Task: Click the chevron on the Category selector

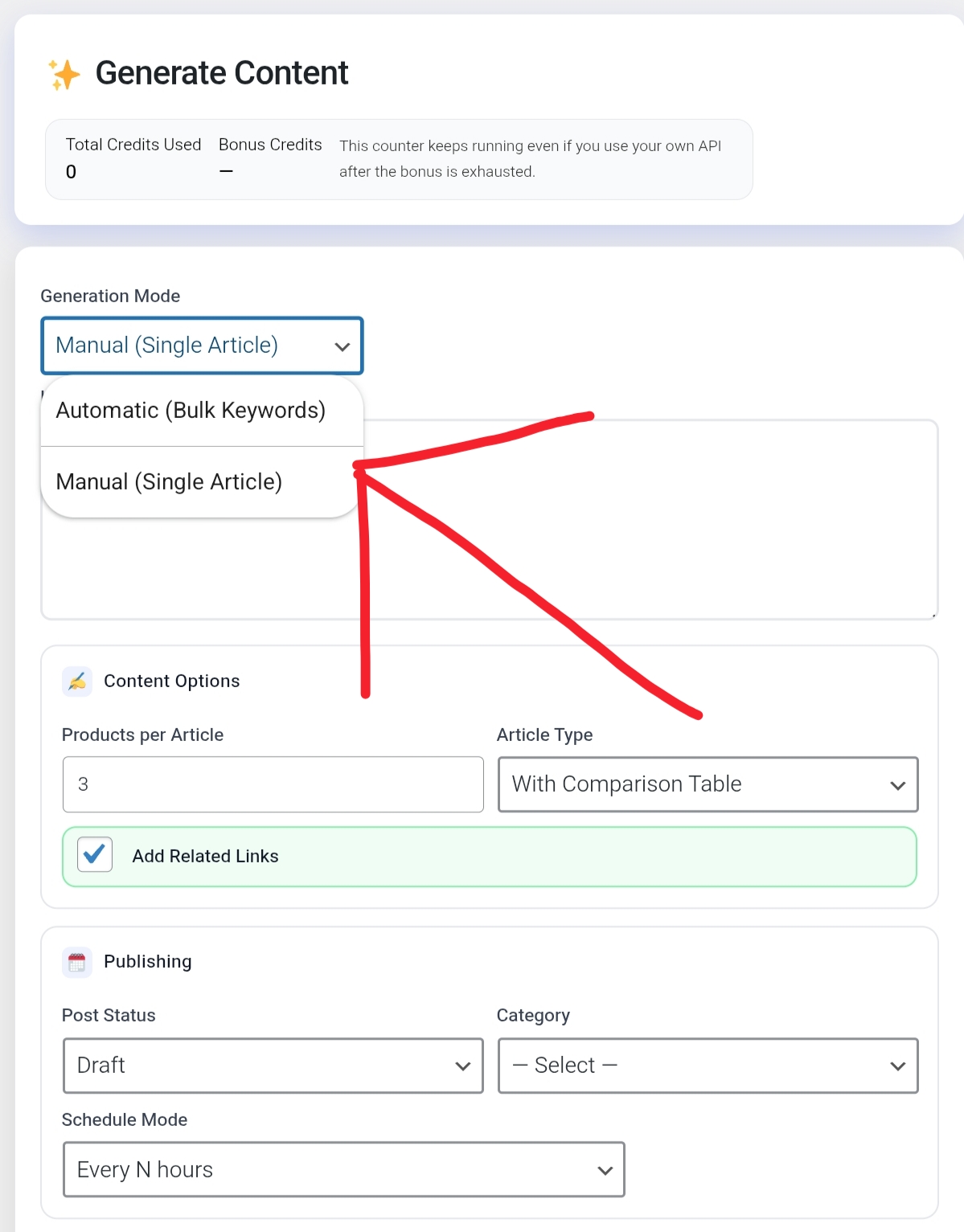Action: click(898, 1066)
